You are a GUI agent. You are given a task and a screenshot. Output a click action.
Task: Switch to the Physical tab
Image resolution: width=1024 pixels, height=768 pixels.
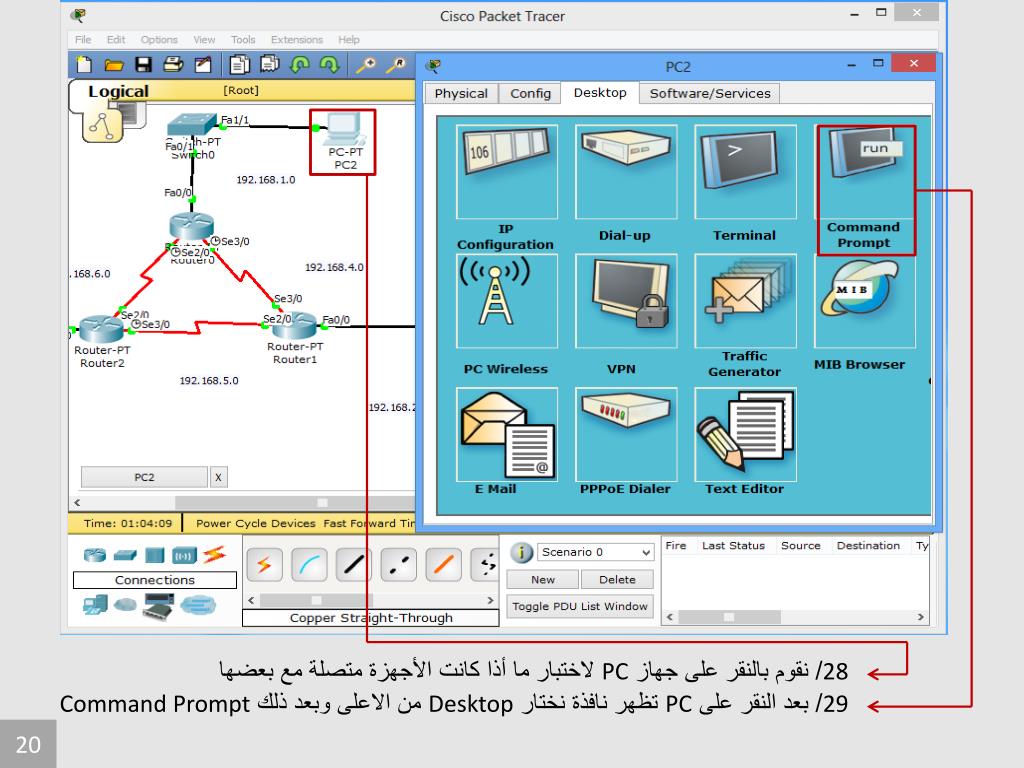click(461, 93)
